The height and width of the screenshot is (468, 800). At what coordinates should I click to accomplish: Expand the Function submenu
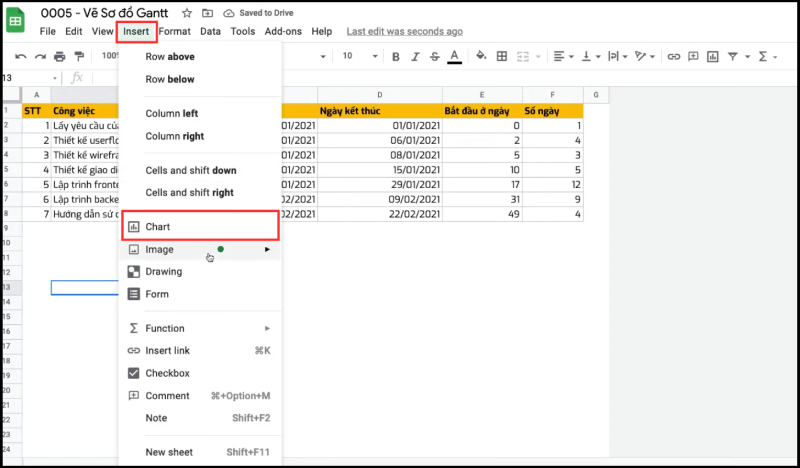[x=200, y=328]
